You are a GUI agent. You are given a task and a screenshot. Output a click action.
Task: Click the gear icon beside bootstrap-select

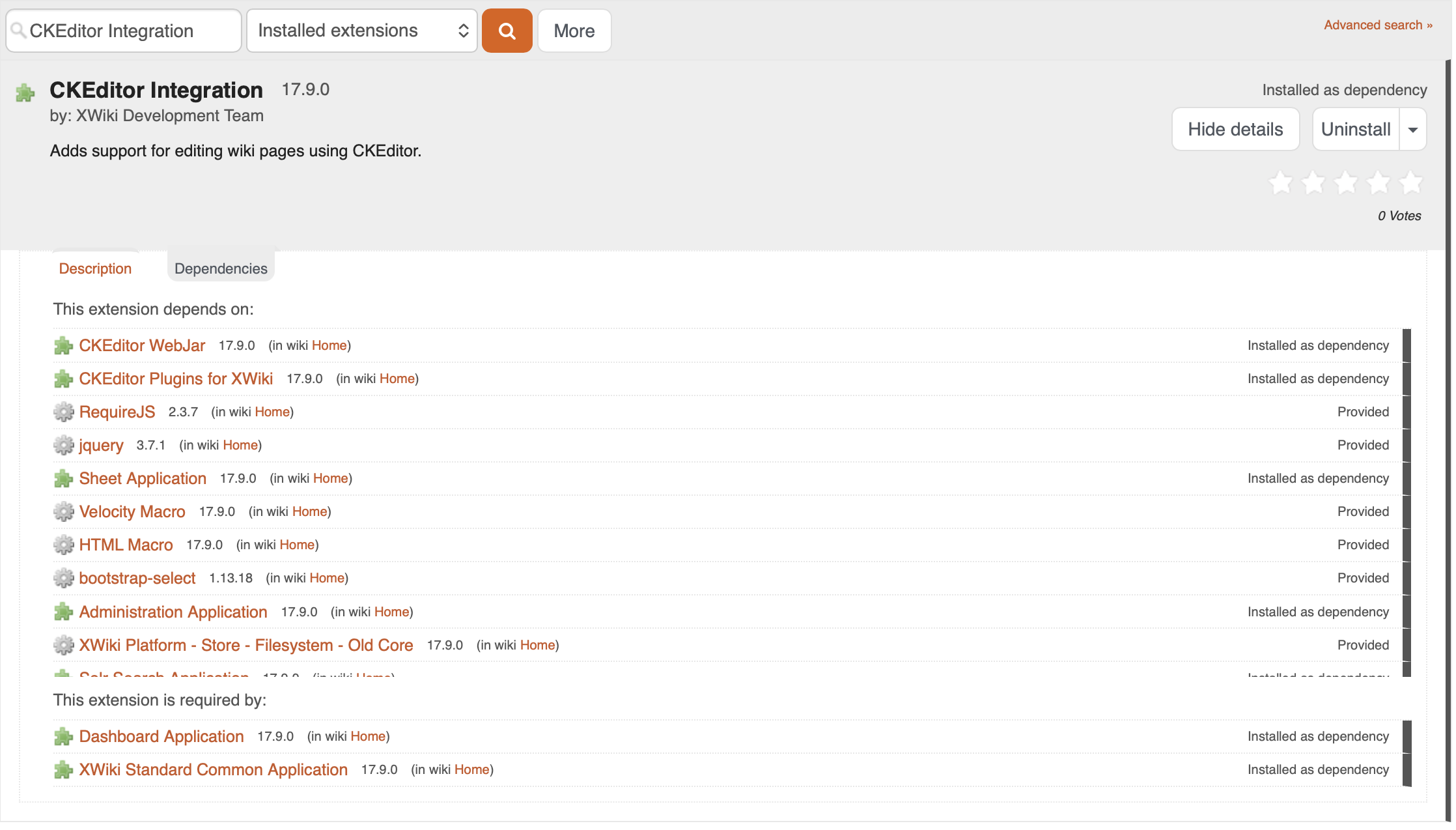click(x=63, y=578)
